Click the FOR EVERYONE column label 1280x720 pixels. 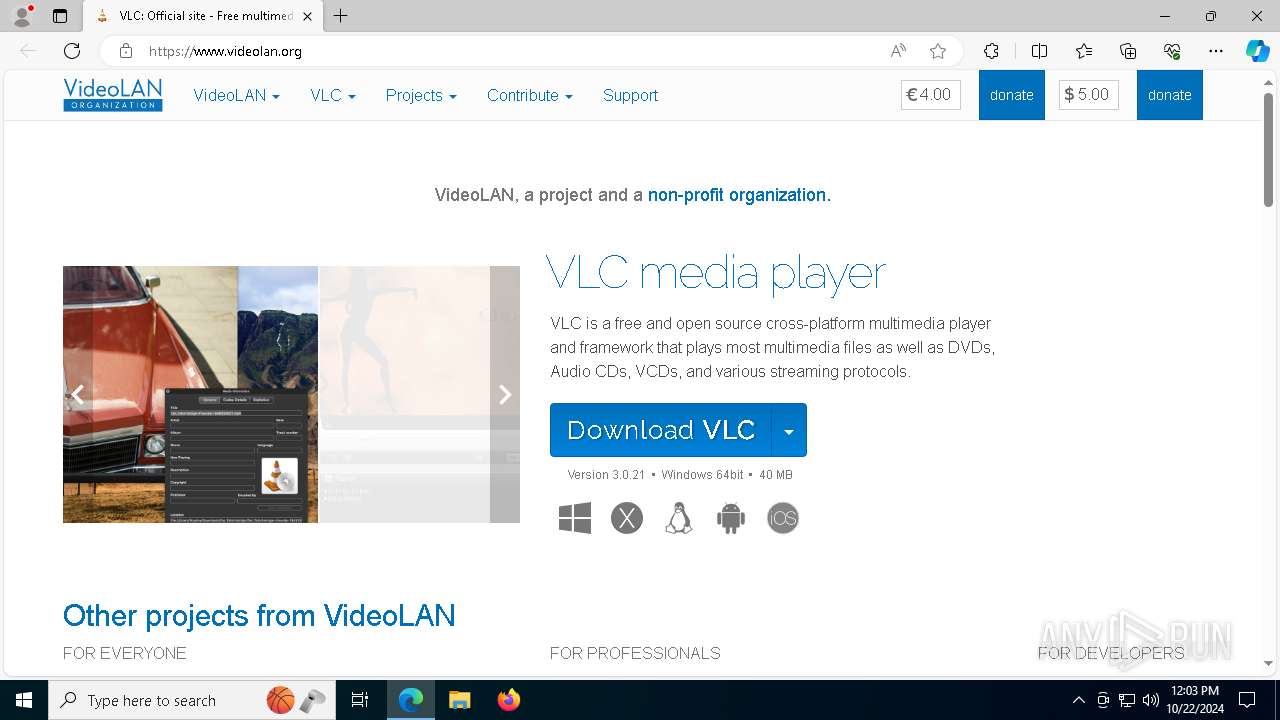[x=125, y=653]
